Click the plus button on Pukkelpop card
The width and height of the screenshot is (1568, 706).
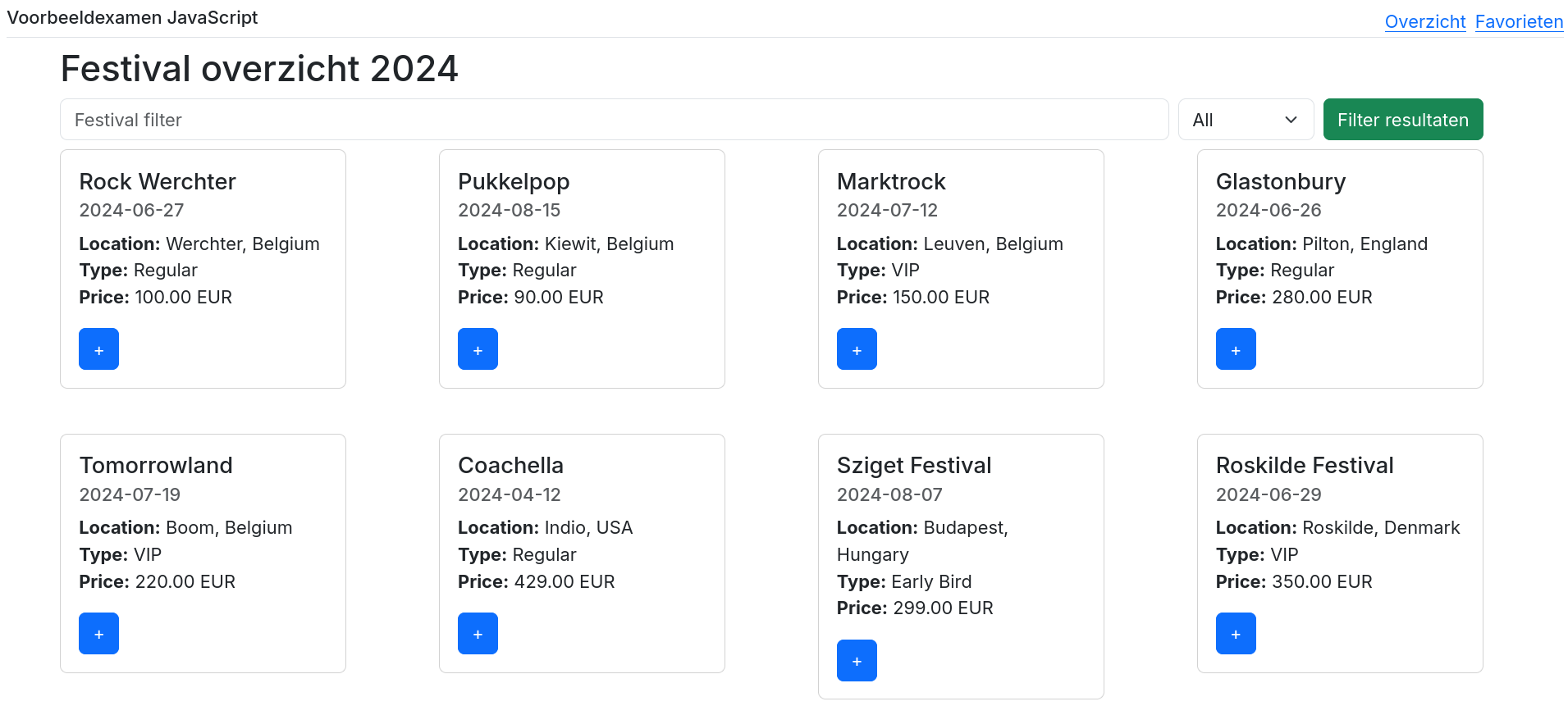[x=478, y=349]
